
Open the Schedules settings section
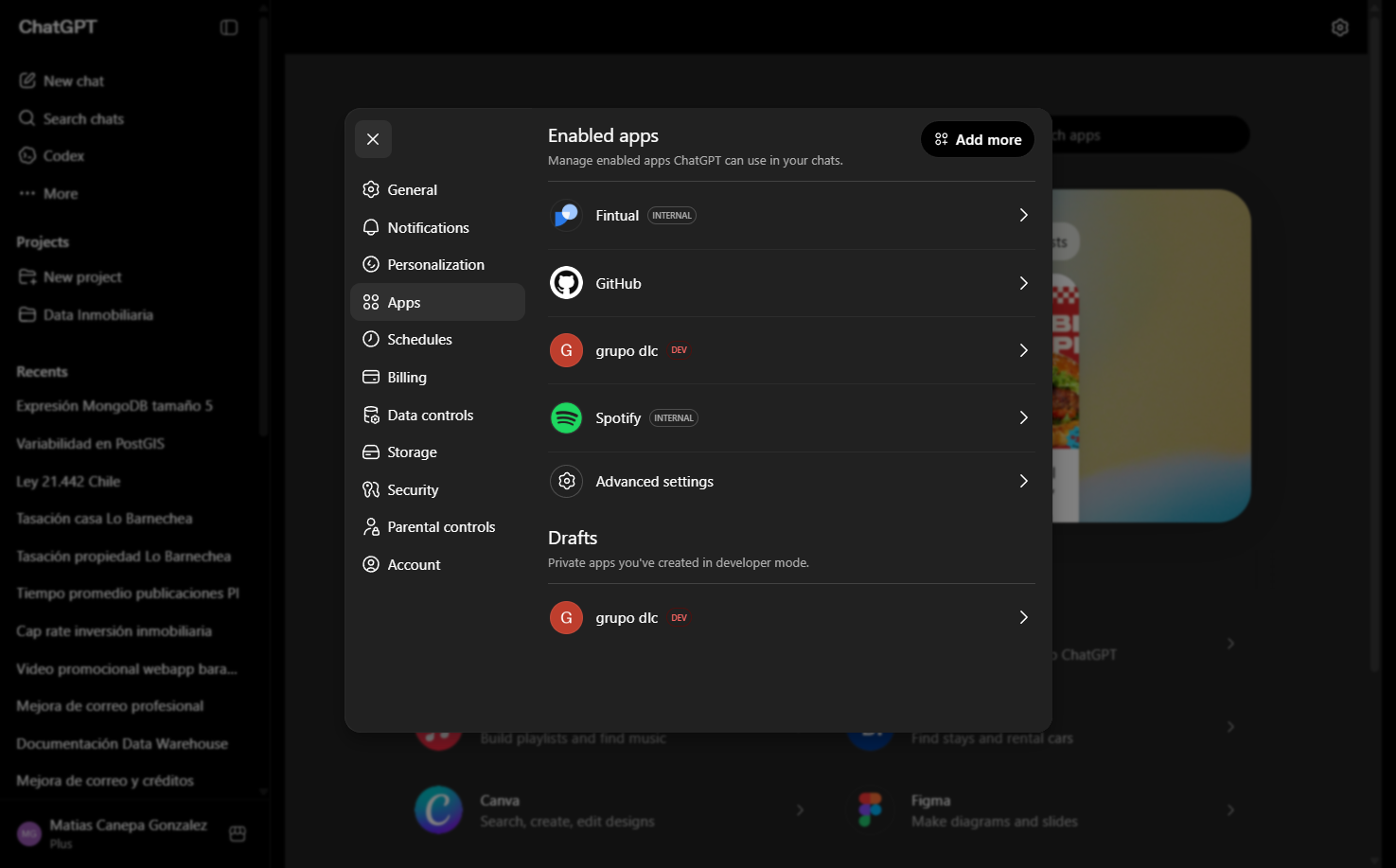point(437,339)
